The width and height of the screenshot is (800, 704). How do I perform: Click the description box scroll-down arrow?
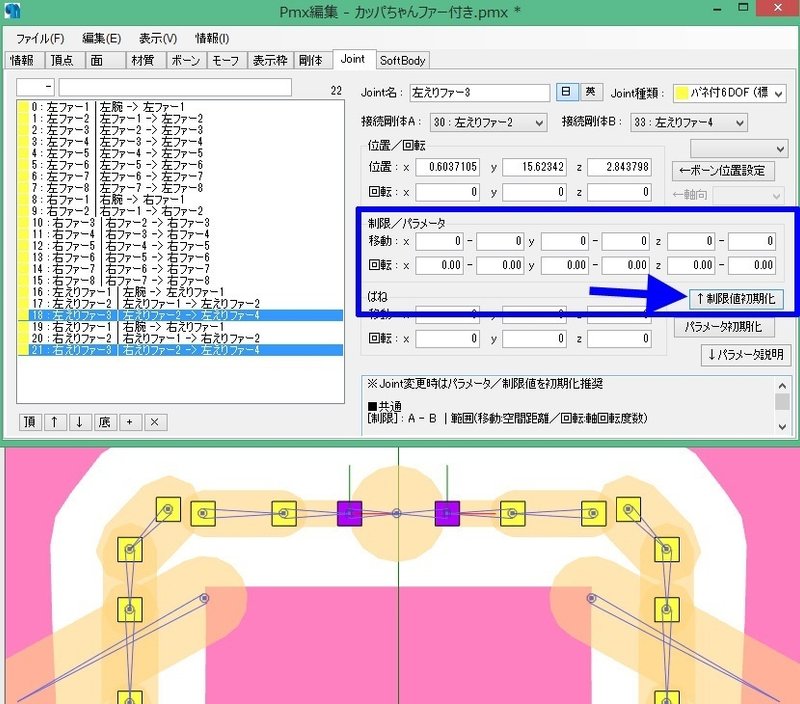tap(782, 427)
